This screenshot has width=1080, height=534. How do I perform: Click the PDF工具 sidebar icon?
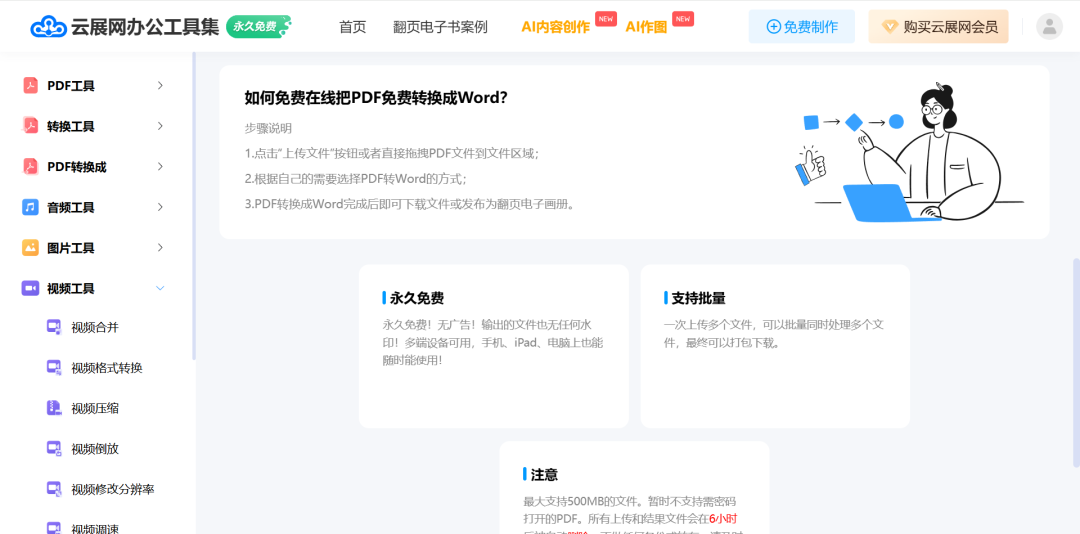[30, 86]
